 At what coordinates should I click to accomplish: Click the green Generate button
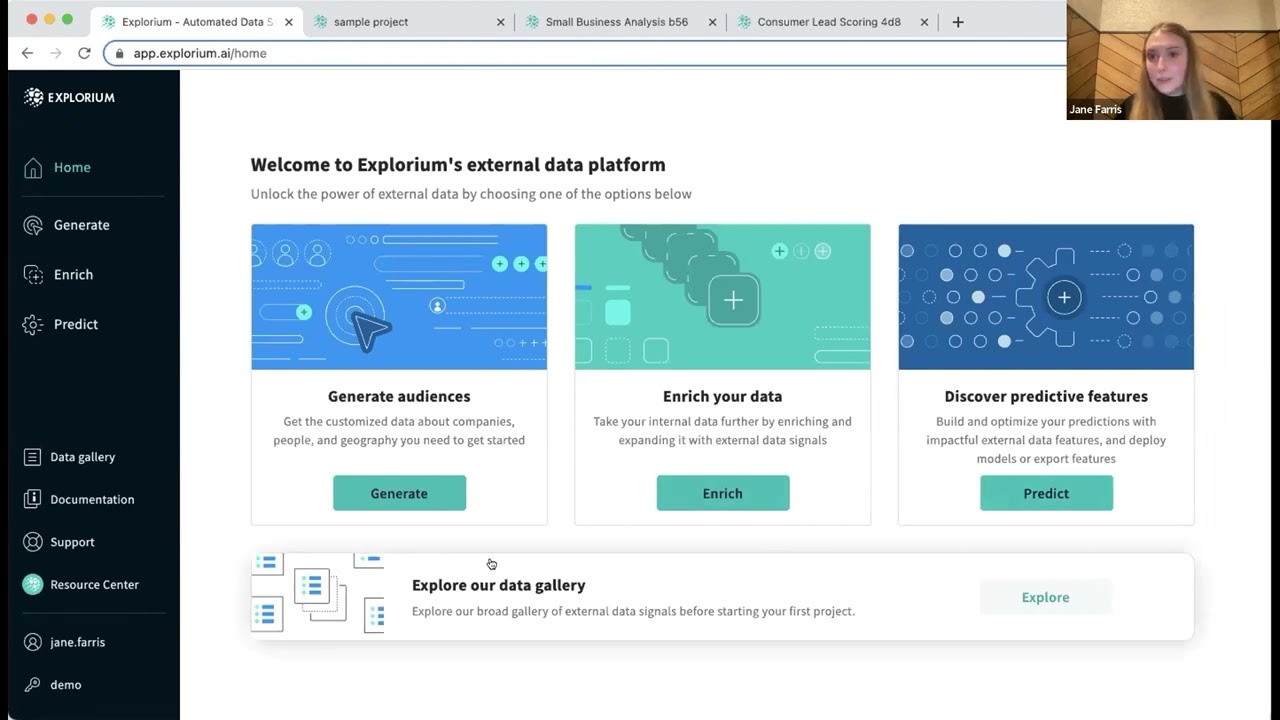[399, 493]
